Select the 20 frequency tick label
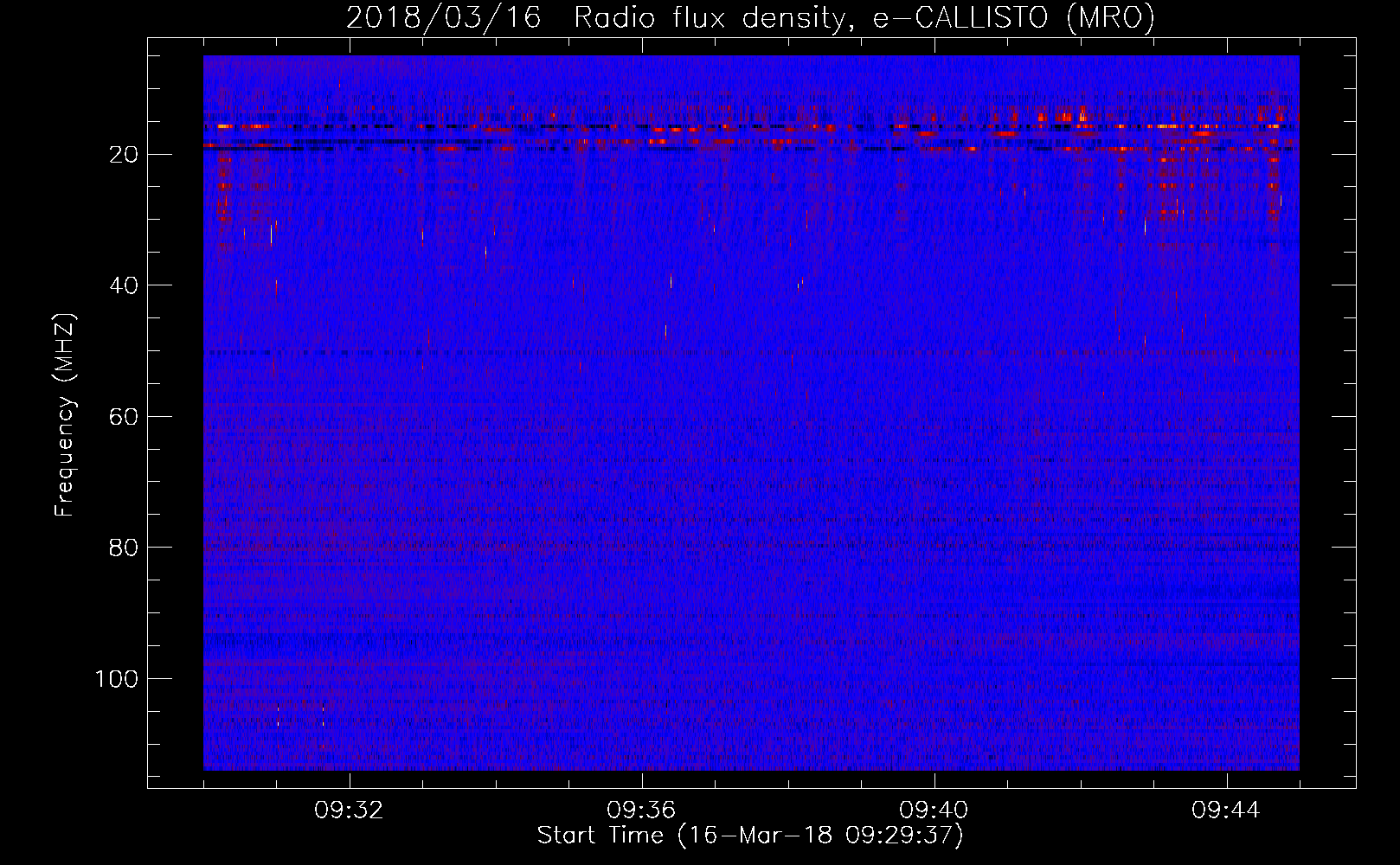The height and width of the screenshot is (865, 1400). [125, 155]
